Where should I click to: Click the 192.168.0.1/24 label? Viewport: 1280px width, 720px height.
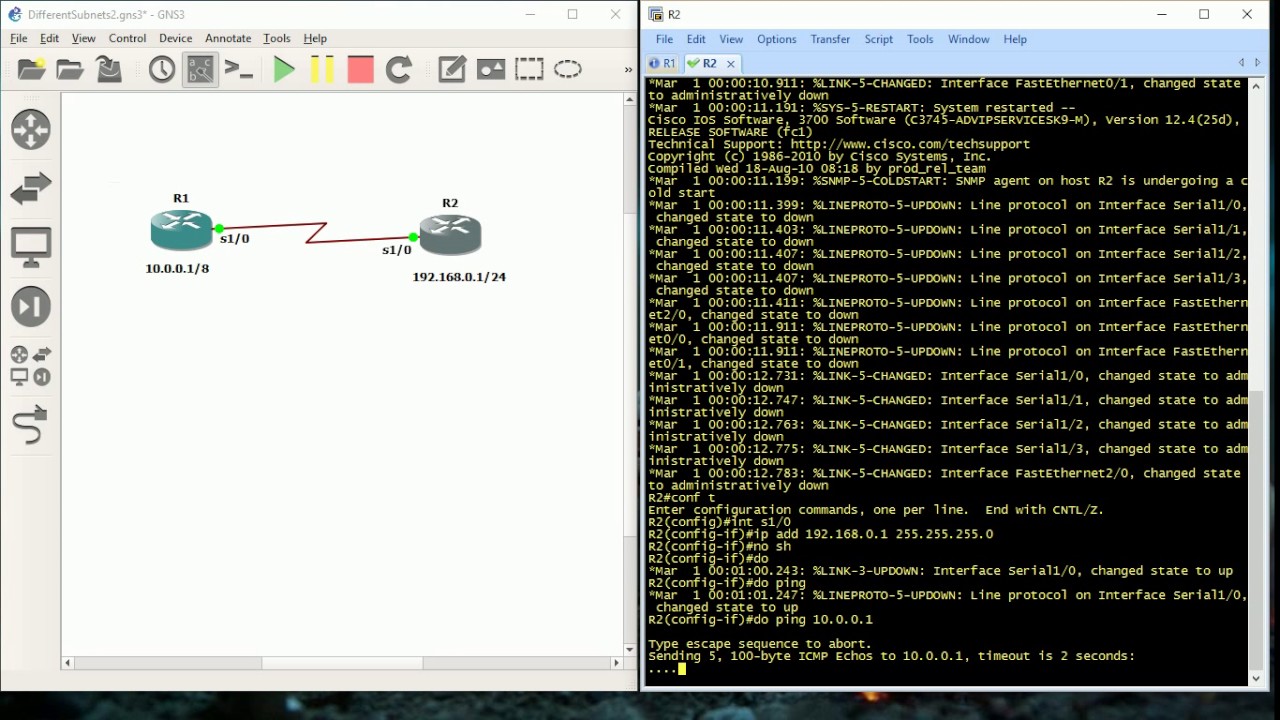click(x=459, y=277)
